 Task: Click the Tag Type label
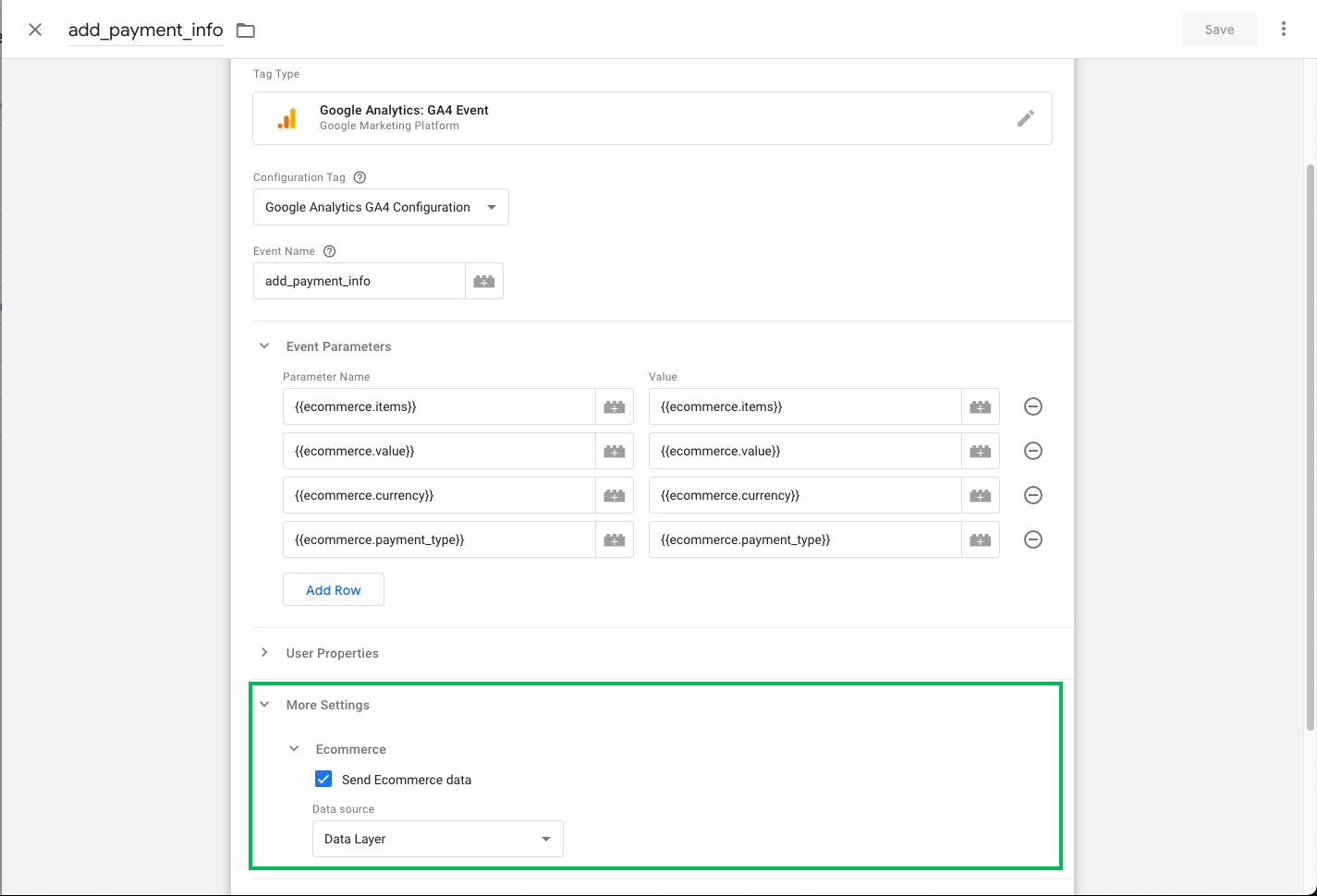(x=276, y=74)
